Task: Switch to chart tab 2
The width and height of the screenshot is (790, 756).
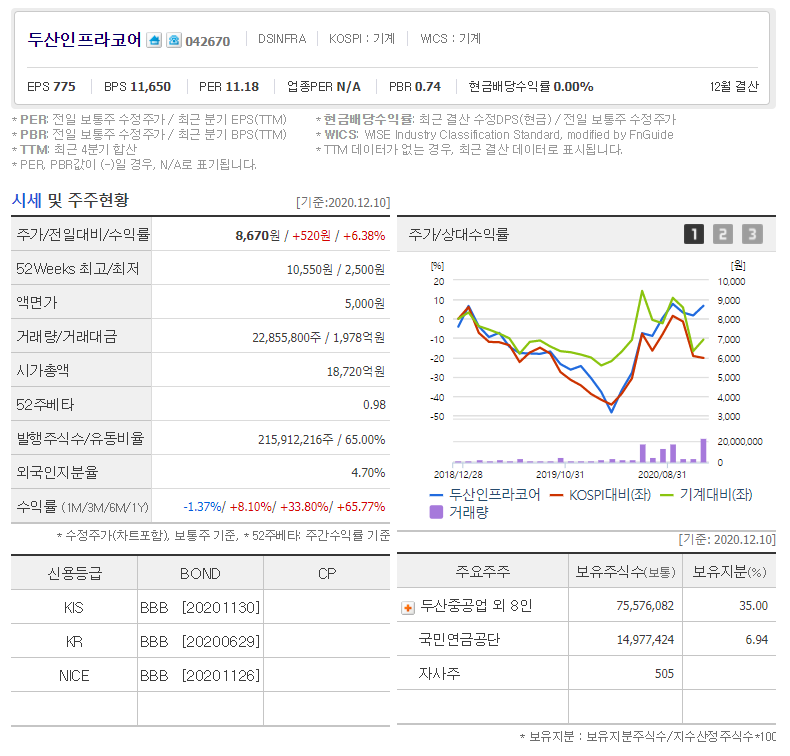Action: point(722,234)
